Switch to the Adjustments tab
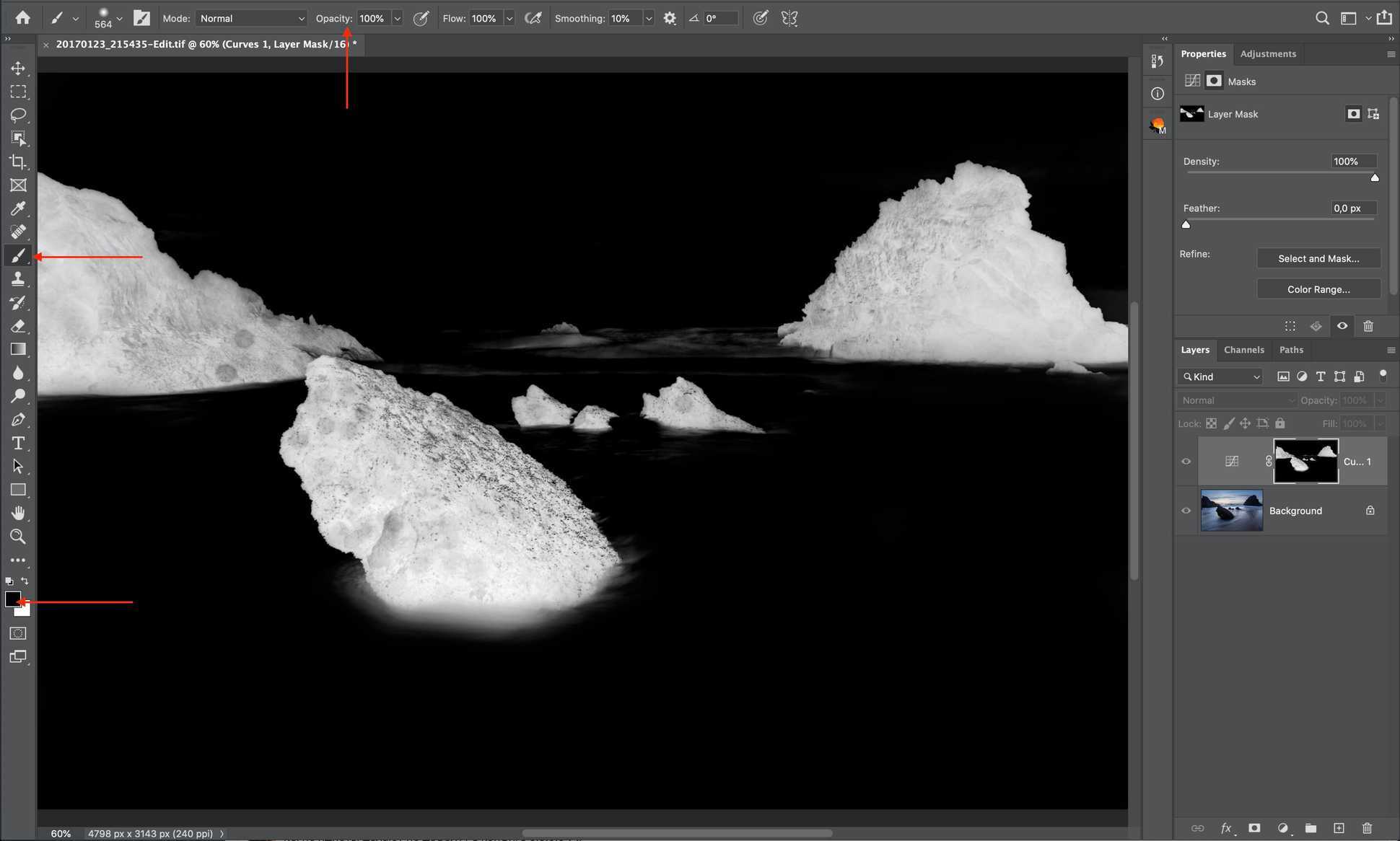The width and height of the screenshot is (1400, 841). click(1268, 54)
